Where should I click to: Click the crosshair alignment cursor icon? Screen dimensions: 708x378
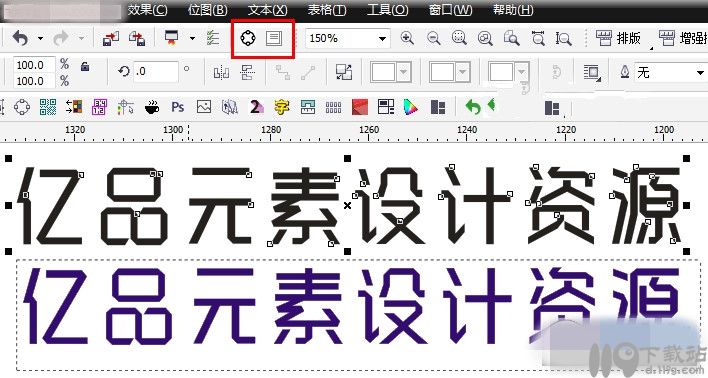pos(126,107)
